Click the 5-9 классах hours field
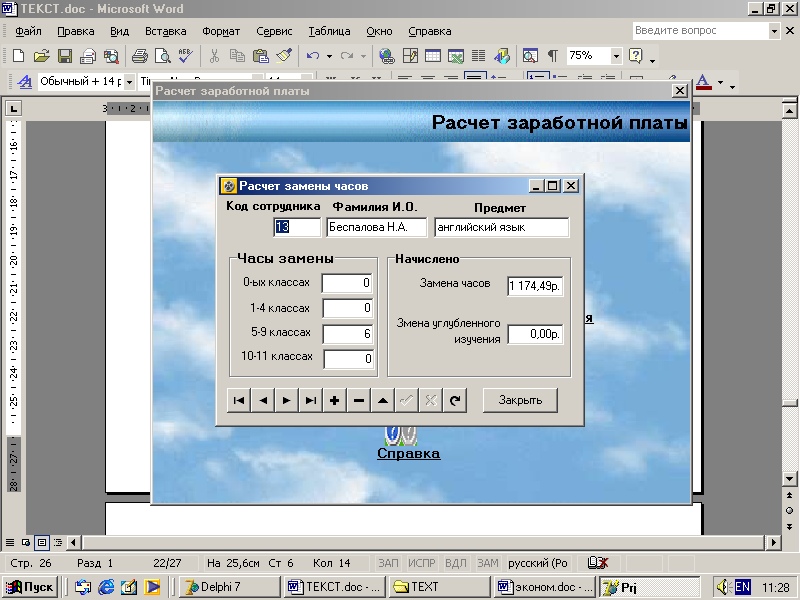Screen dimensions: 800x600 point(347,334)
